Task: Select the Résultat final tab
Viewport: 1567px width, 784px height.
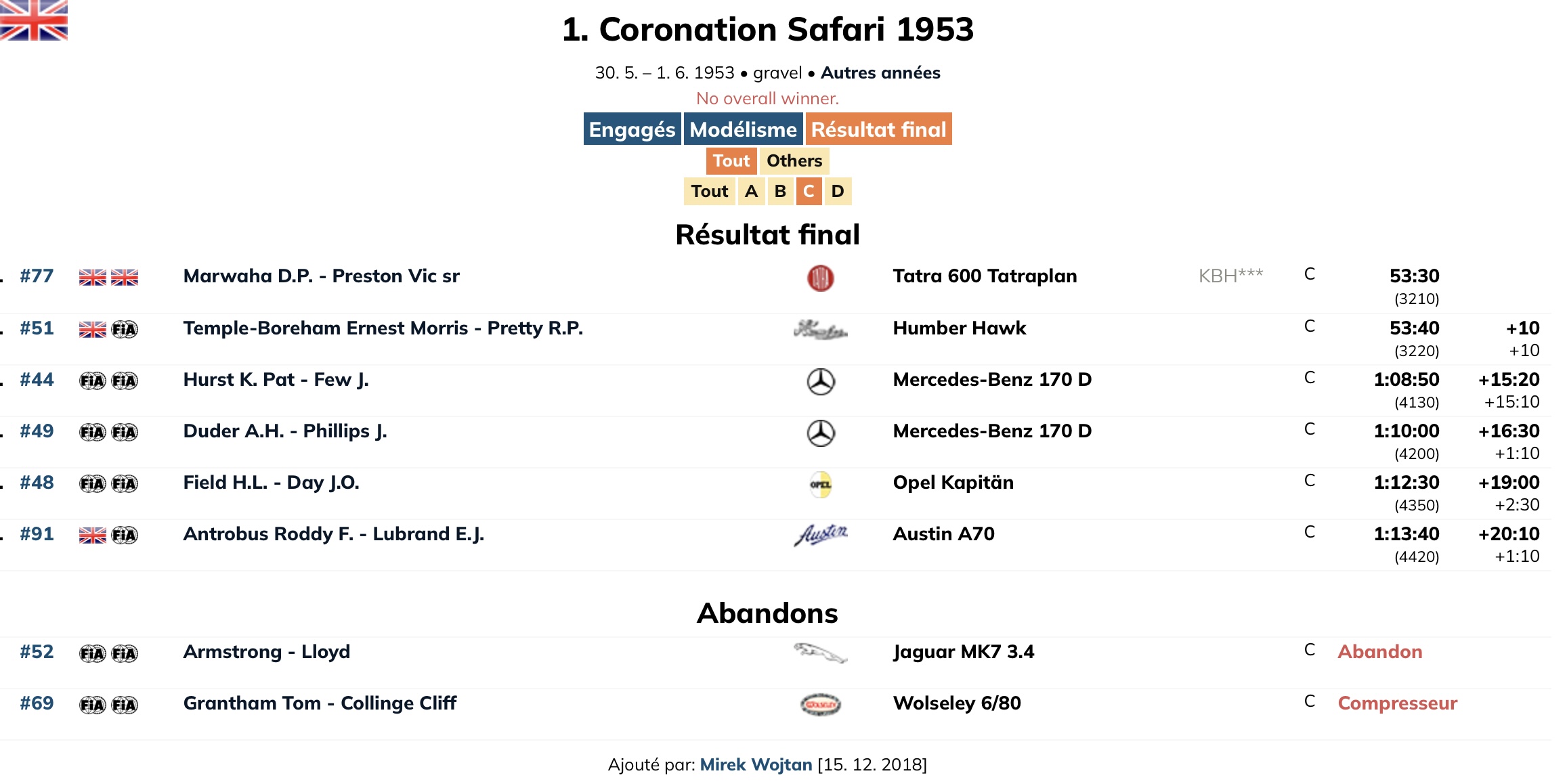Action: tap(878, 129)
